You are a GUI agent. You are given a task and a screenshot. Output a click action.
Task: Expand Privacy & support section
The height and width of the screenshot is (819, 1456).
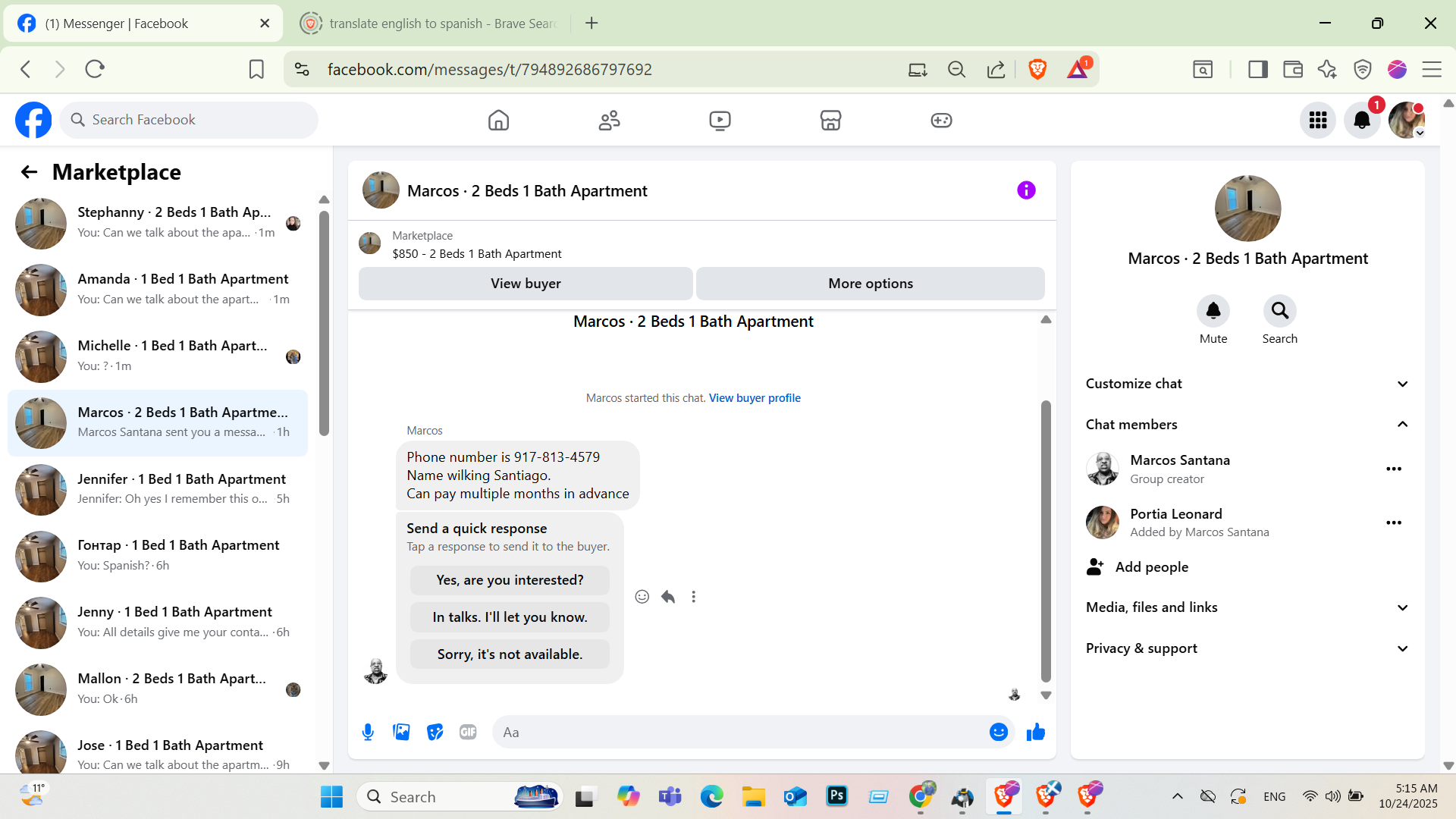click(x=1247, y=648)
